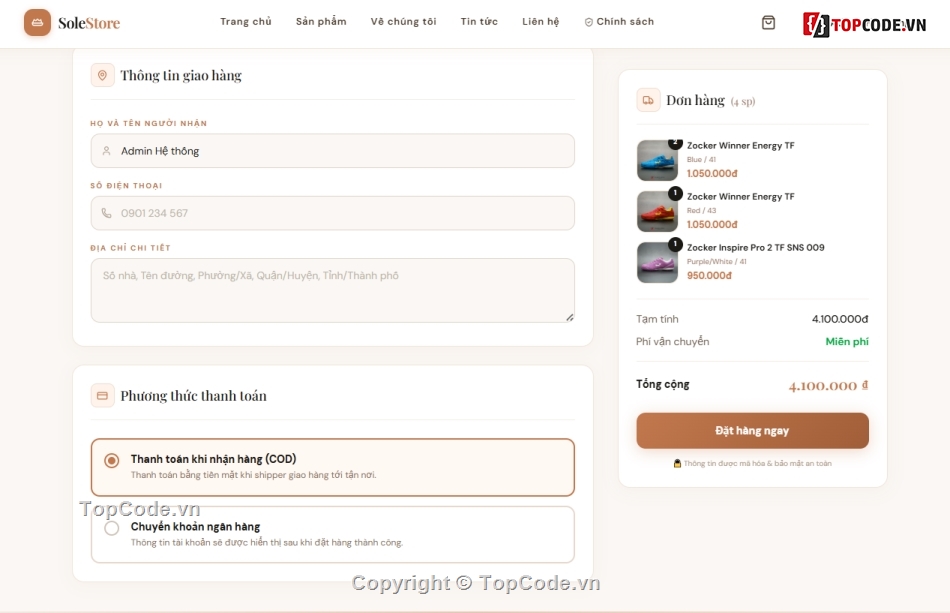The height and width of the screenshot is (613, 950).
Task: Click the Địa chỉ chi tiết textarea
Action: tap(333, 291)
